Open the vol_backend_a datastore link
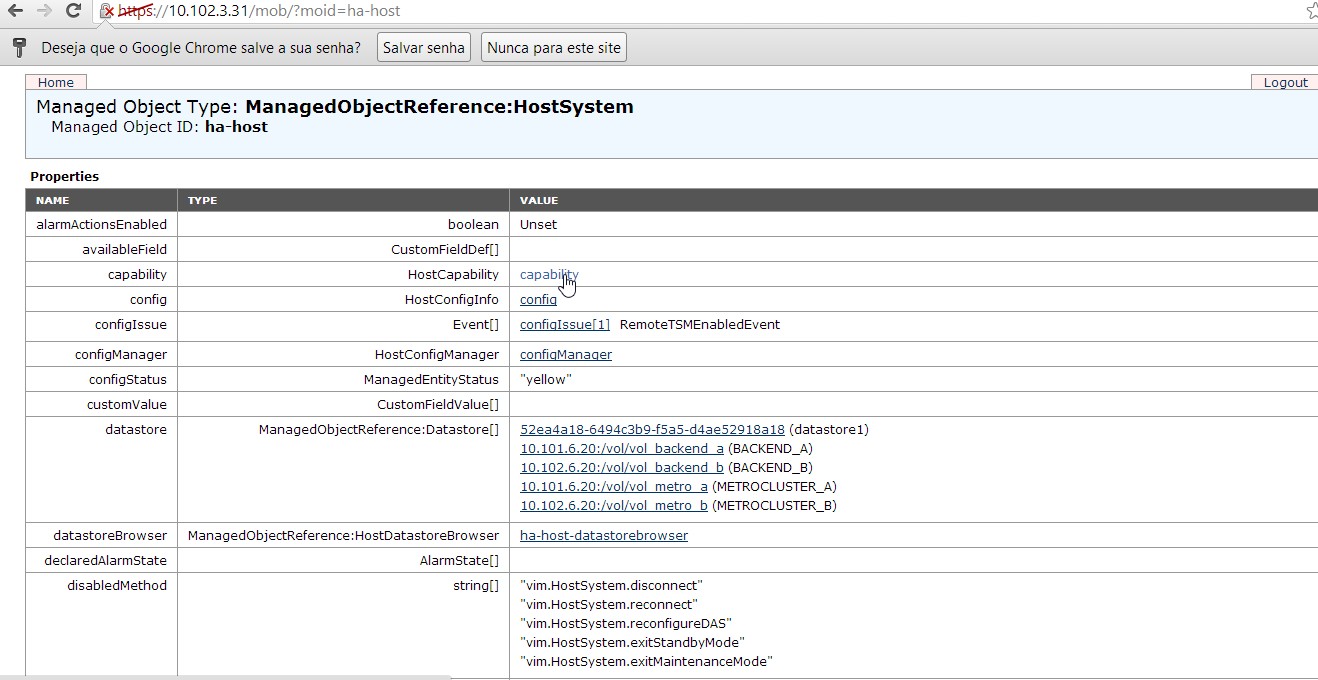The image size is (1318, 680). click(621, 448)
